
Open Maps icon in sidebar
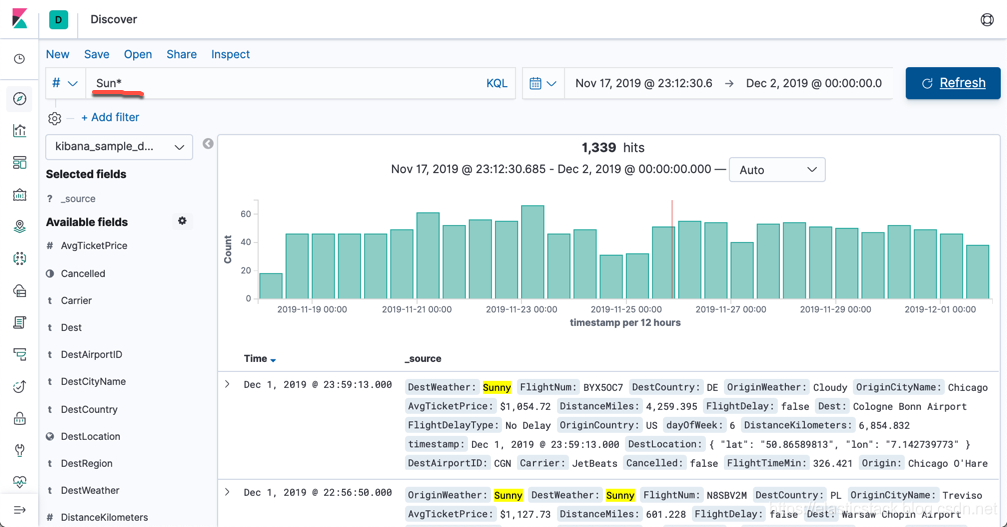click(20, 227)
